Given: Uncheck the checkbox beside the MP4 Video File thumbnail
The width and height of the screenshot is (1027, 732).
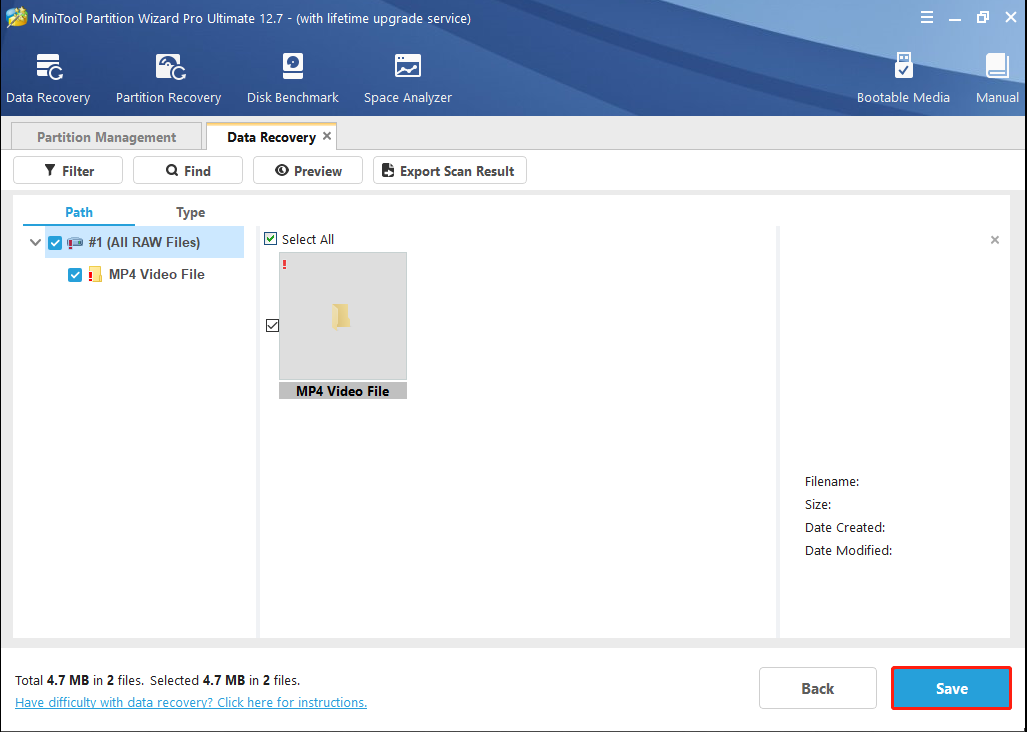Looking at the screenshot, I should [272, 325].
